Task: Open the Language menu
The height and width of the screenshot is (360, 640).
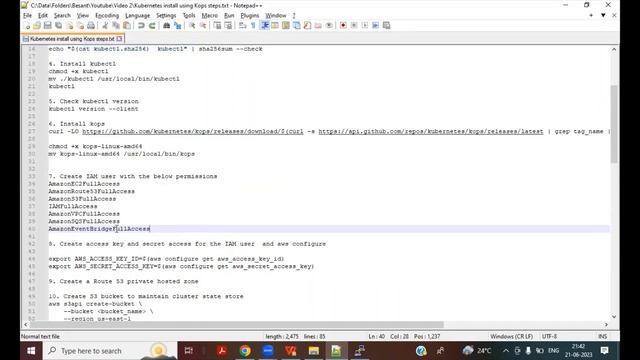Action: [x=138, y=16]
